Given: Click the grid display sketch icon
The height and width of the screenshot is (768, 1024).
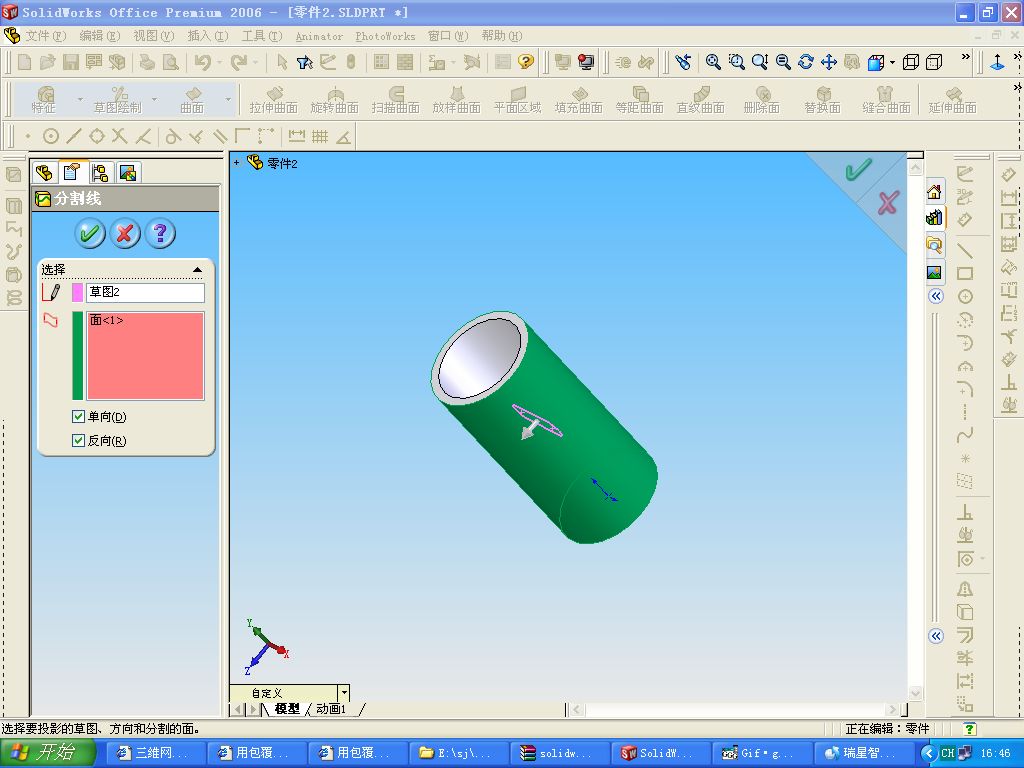Looking at the screenshot, I should [x=320, y=136].
